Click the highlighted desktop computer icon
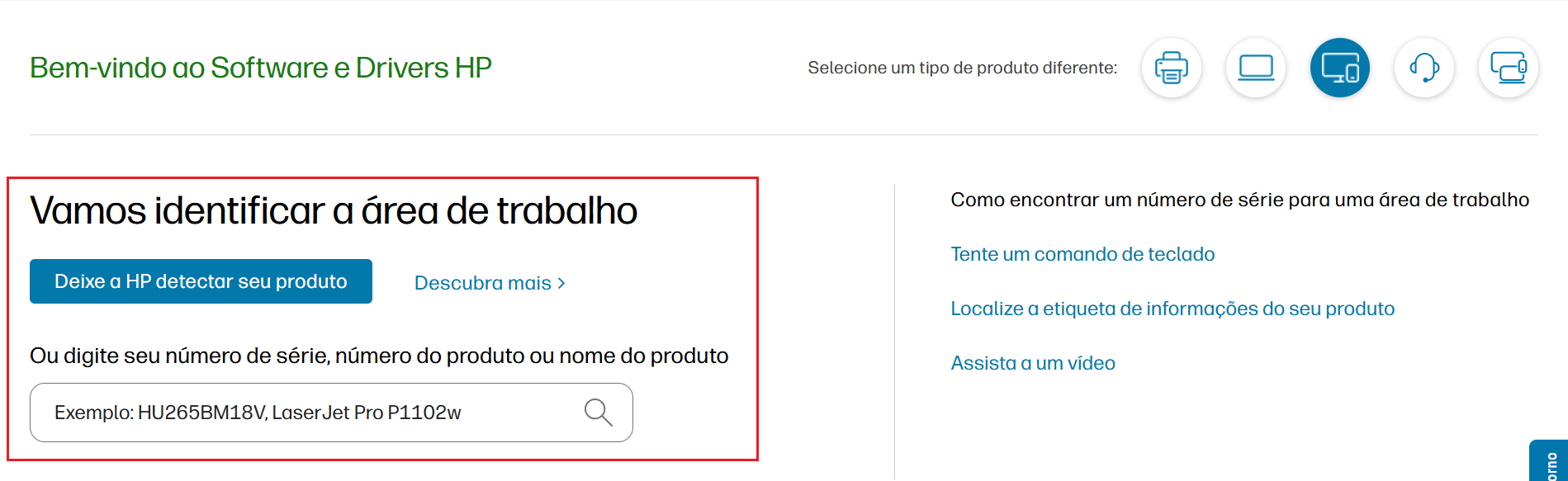 (x=1340, y=68)
